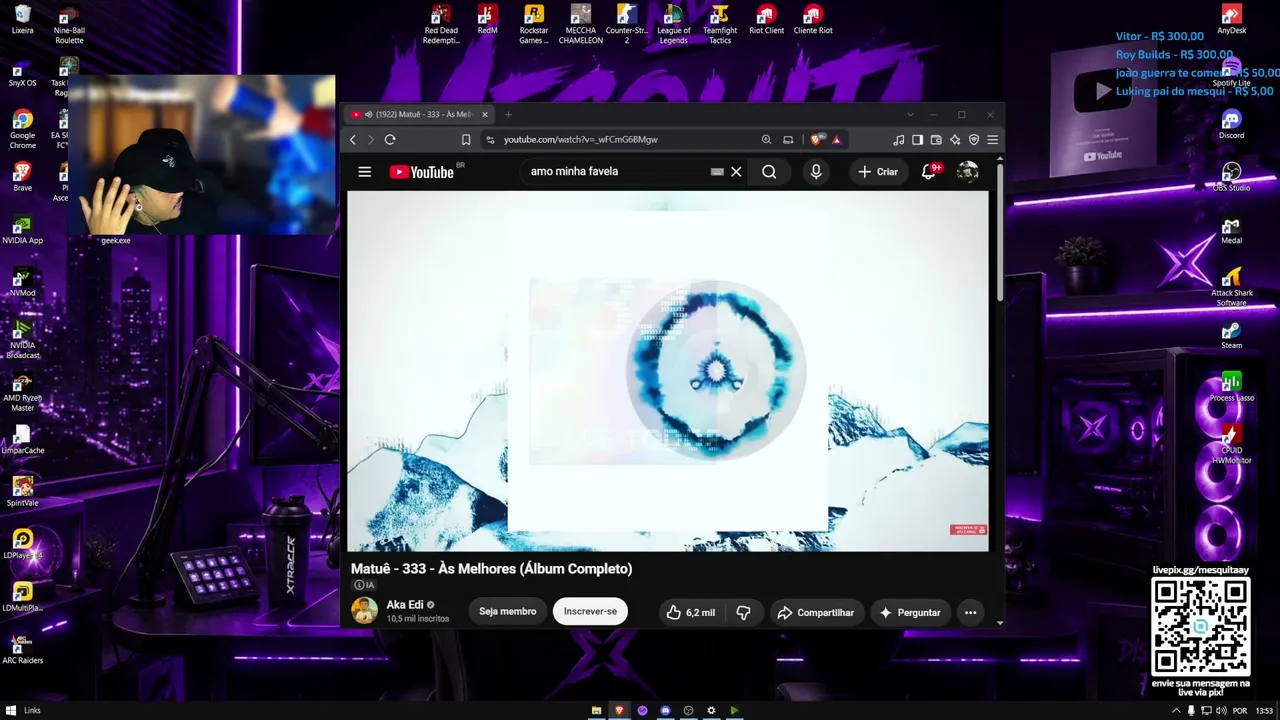1280x720 pixels.
Task: Launch Brave Leo AI assistant
Action: (955, 140)
